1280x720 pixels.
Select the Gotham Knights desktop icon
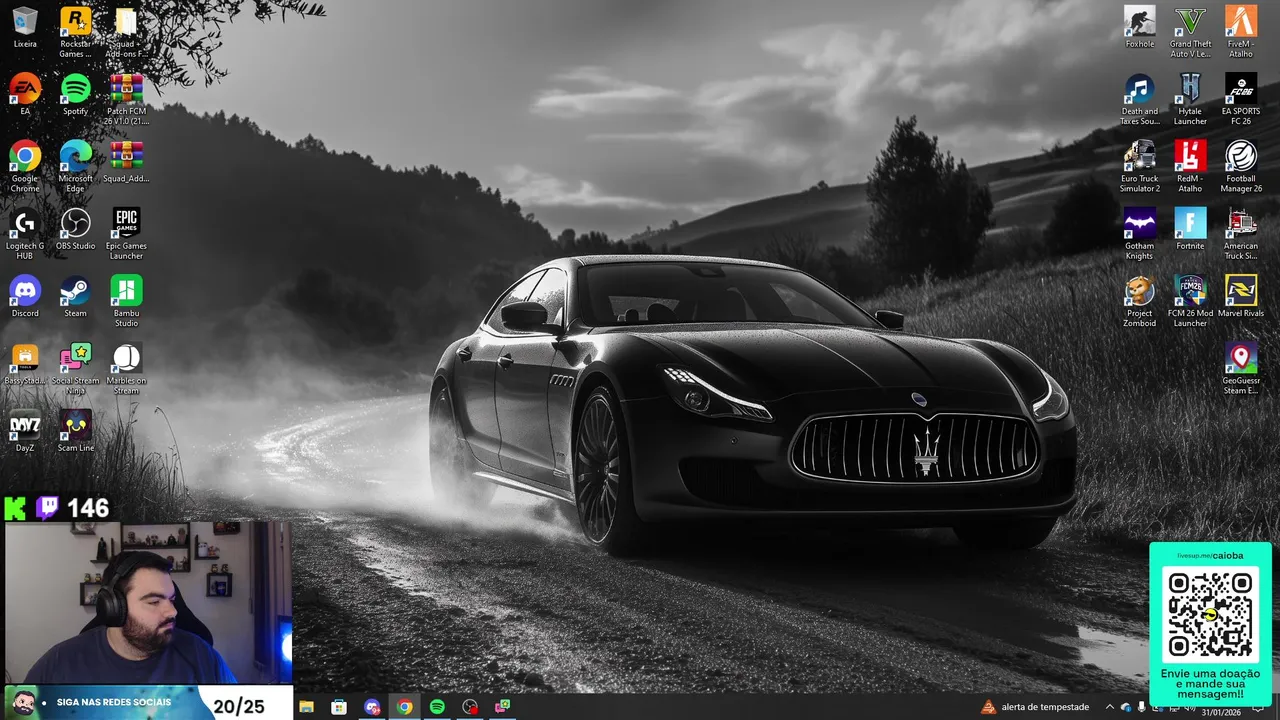click(x=1139, y=234)
